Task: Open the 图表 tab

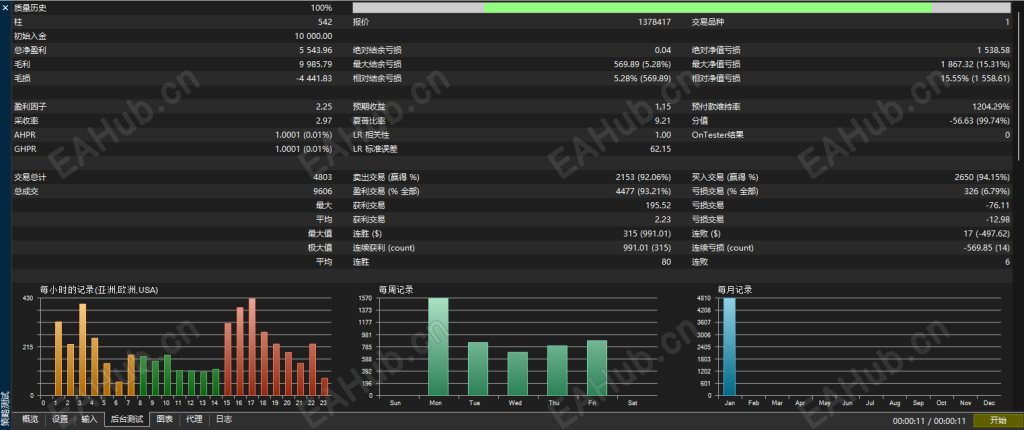Action: click(x=165, y=420)
